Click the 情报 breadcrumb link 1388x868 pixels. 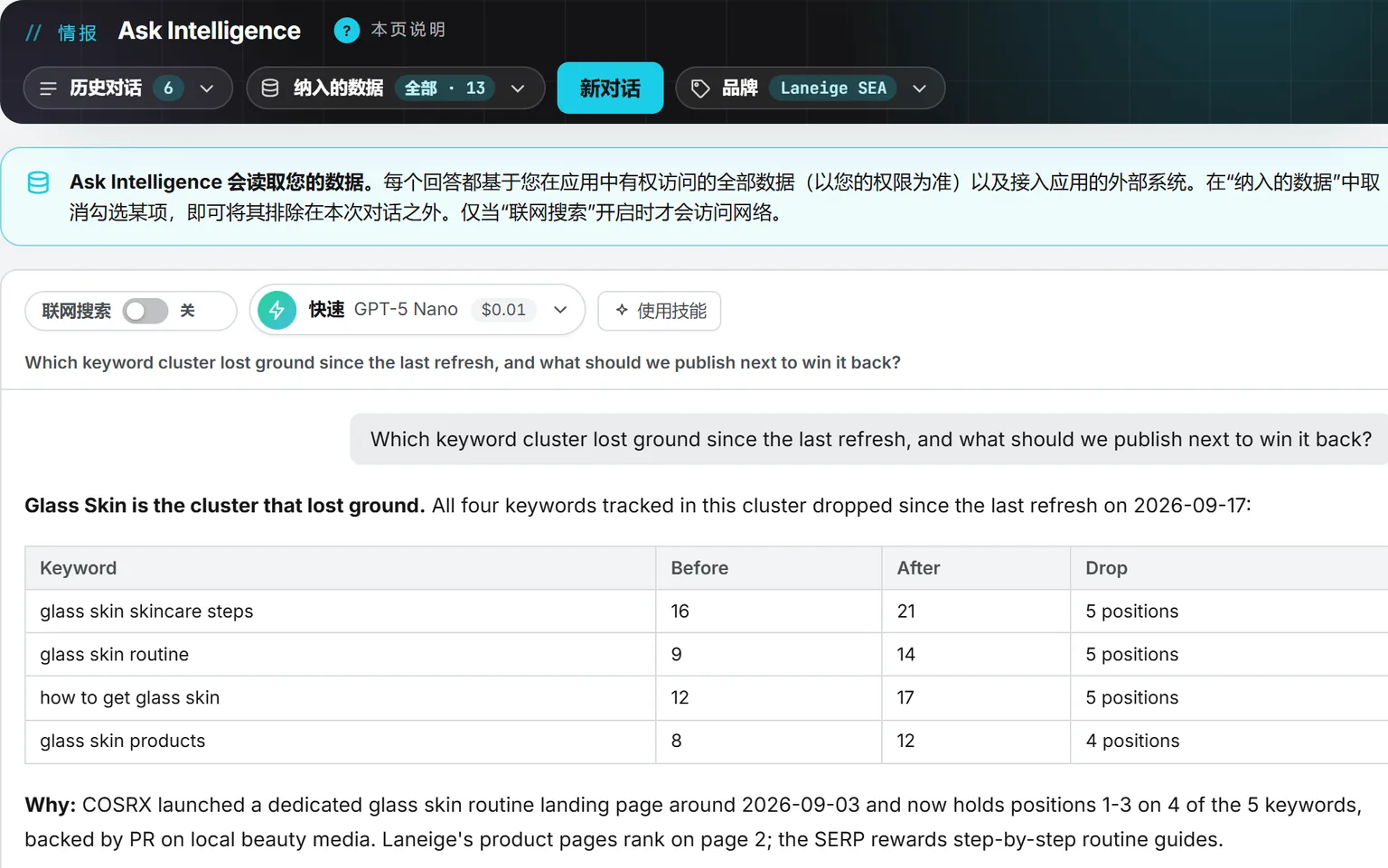click(x=78, y=33)
